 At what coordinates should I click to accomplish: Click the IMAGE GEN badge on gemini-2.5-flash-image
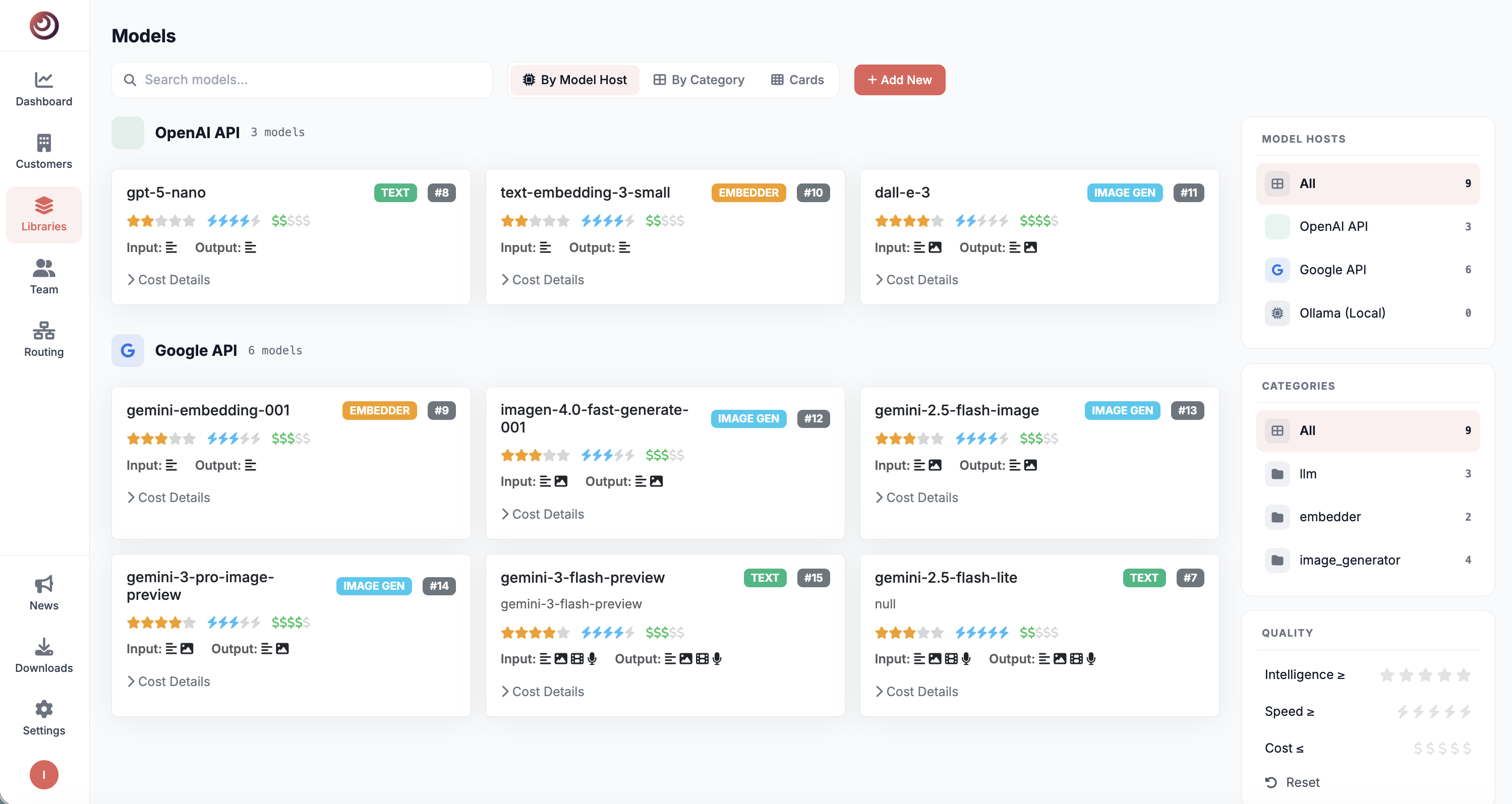coord(1122,410)
